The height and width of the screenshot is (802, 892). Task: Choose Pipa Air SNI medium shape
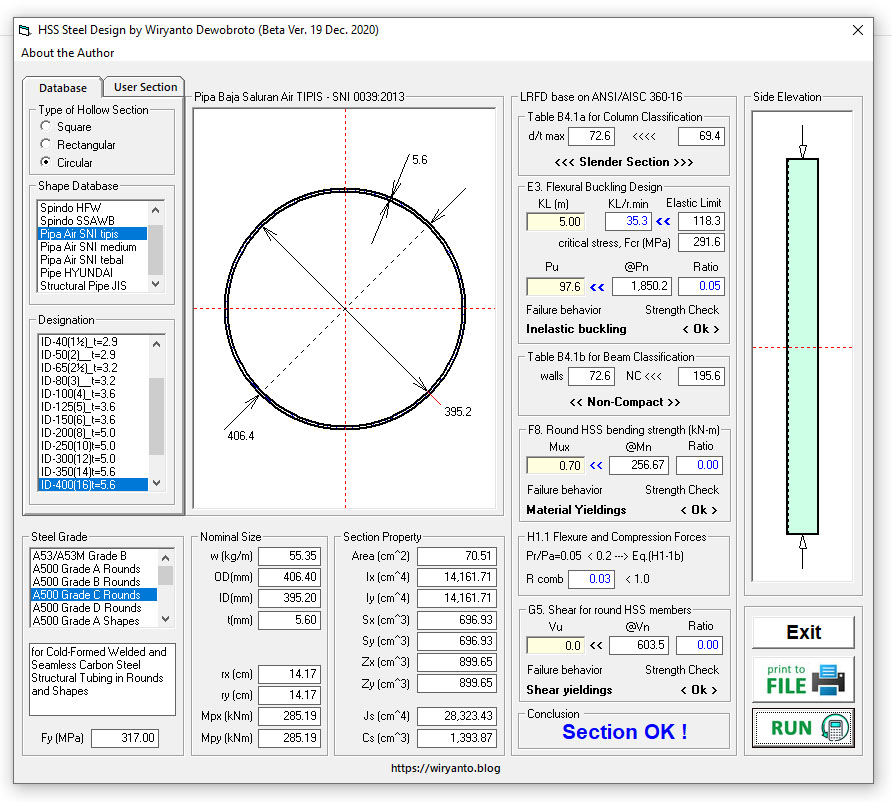click(x=88, y=247)
